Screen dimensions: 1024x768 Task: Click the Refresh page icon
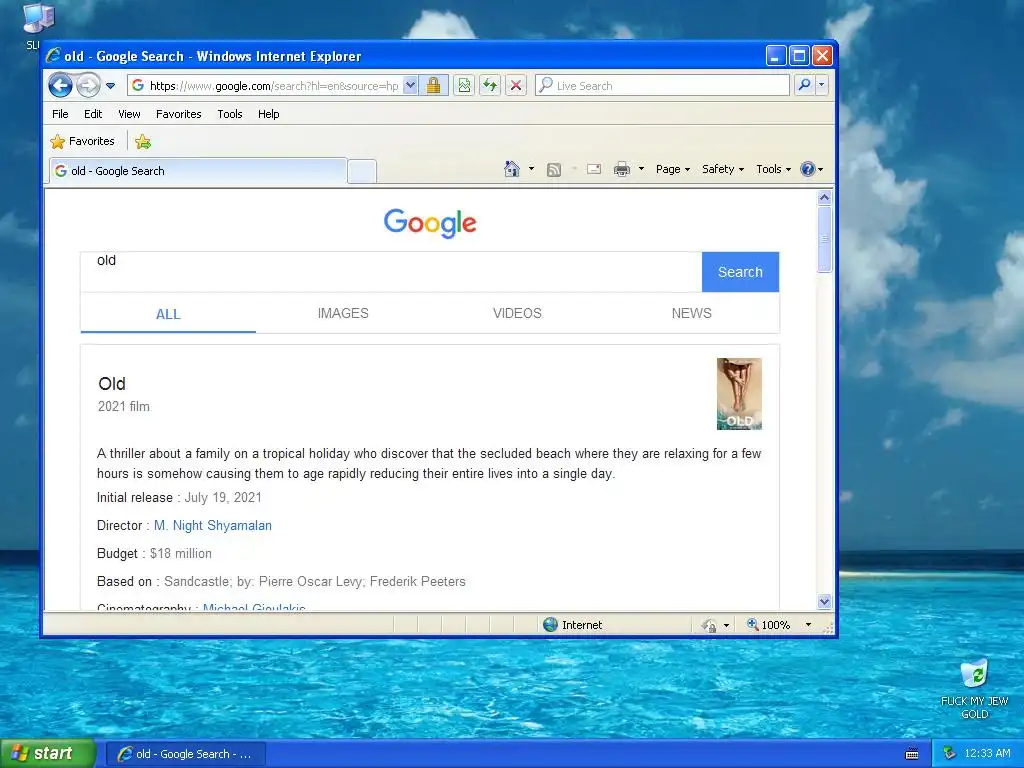490,86
